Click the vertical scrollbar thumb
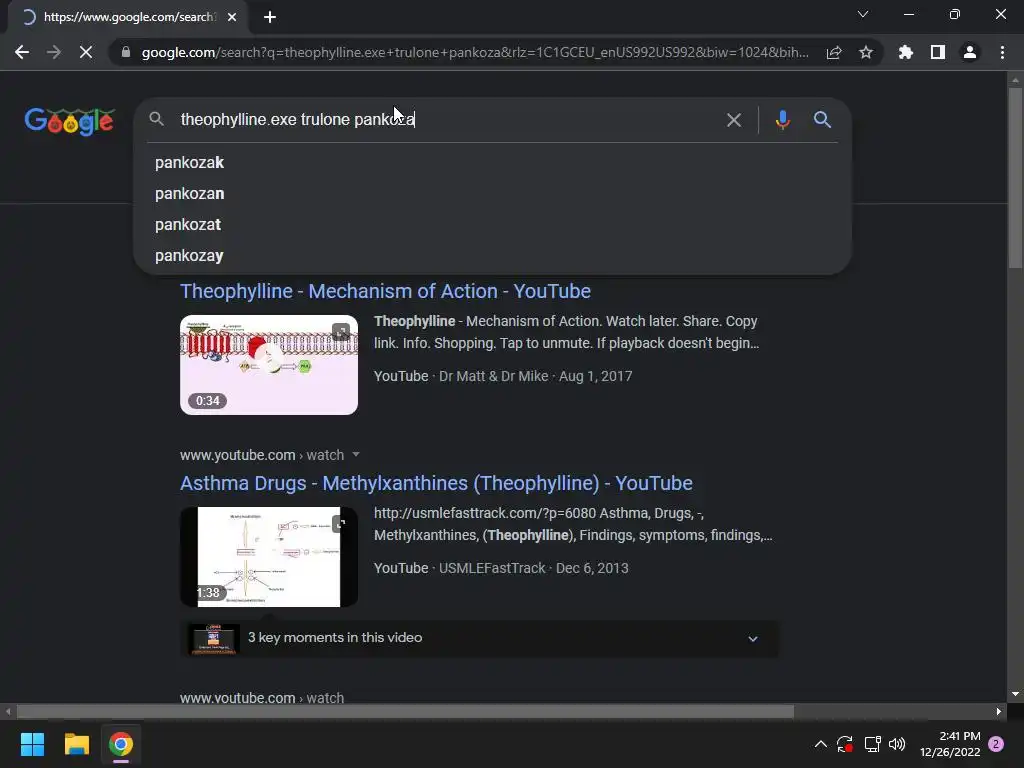 1015,178
